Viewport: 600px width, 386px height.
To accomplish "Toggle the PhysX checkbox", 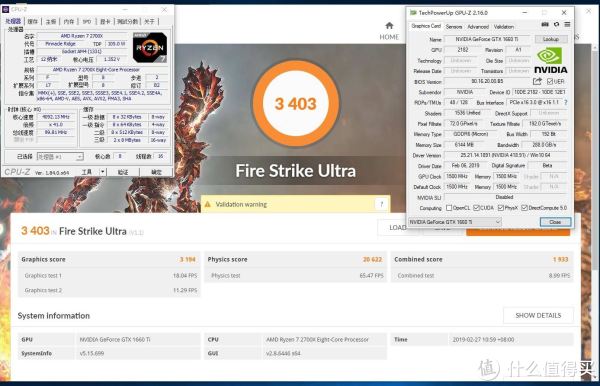I will point(501,208).
